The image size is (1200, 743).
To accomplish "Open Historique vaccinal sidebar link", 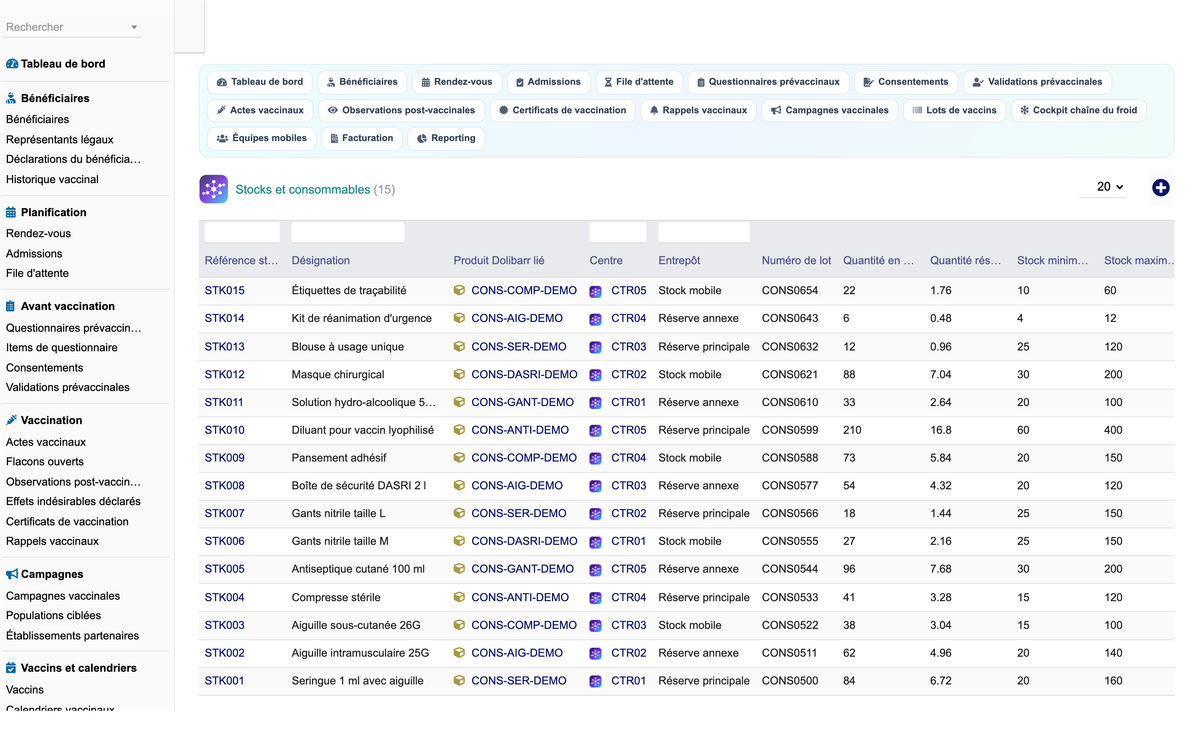I will (52, 179).
